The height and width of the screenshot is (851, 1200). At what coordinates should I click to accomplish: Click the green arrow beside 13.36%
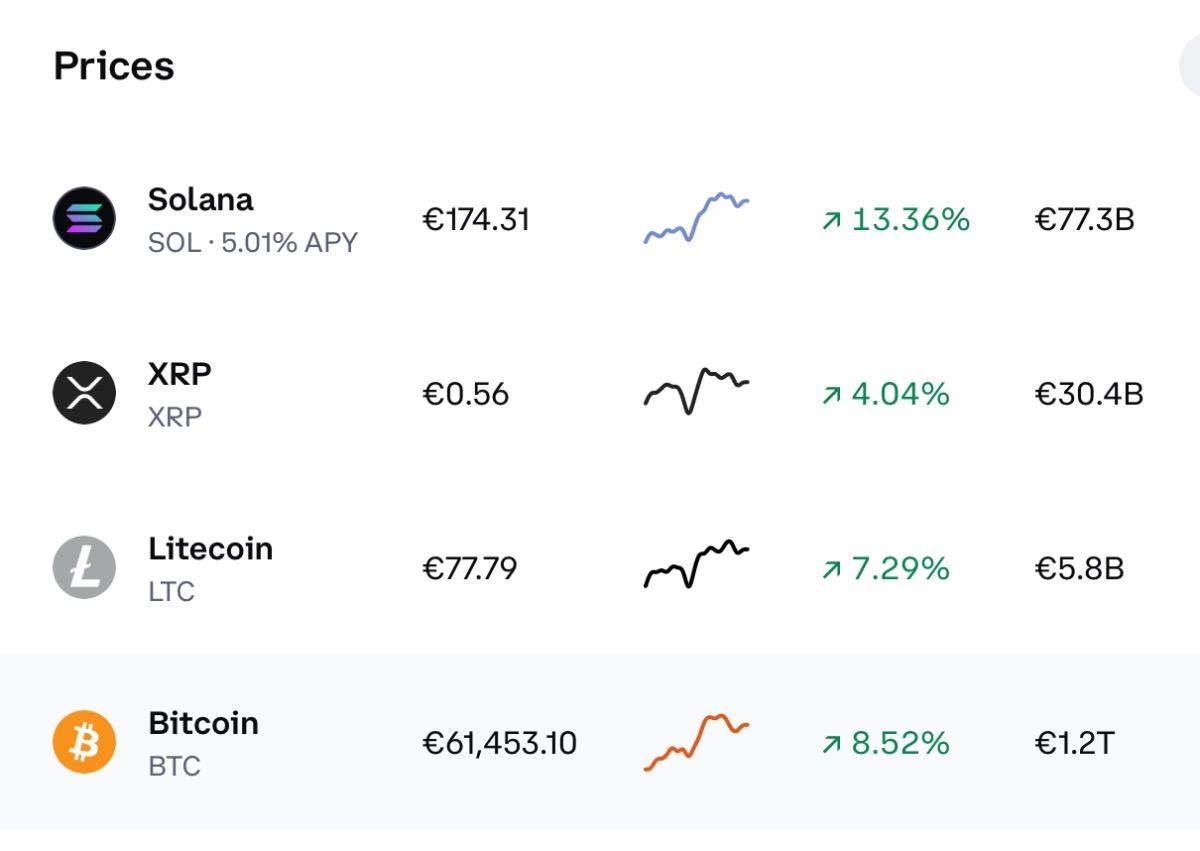click(x=831, y=220)
